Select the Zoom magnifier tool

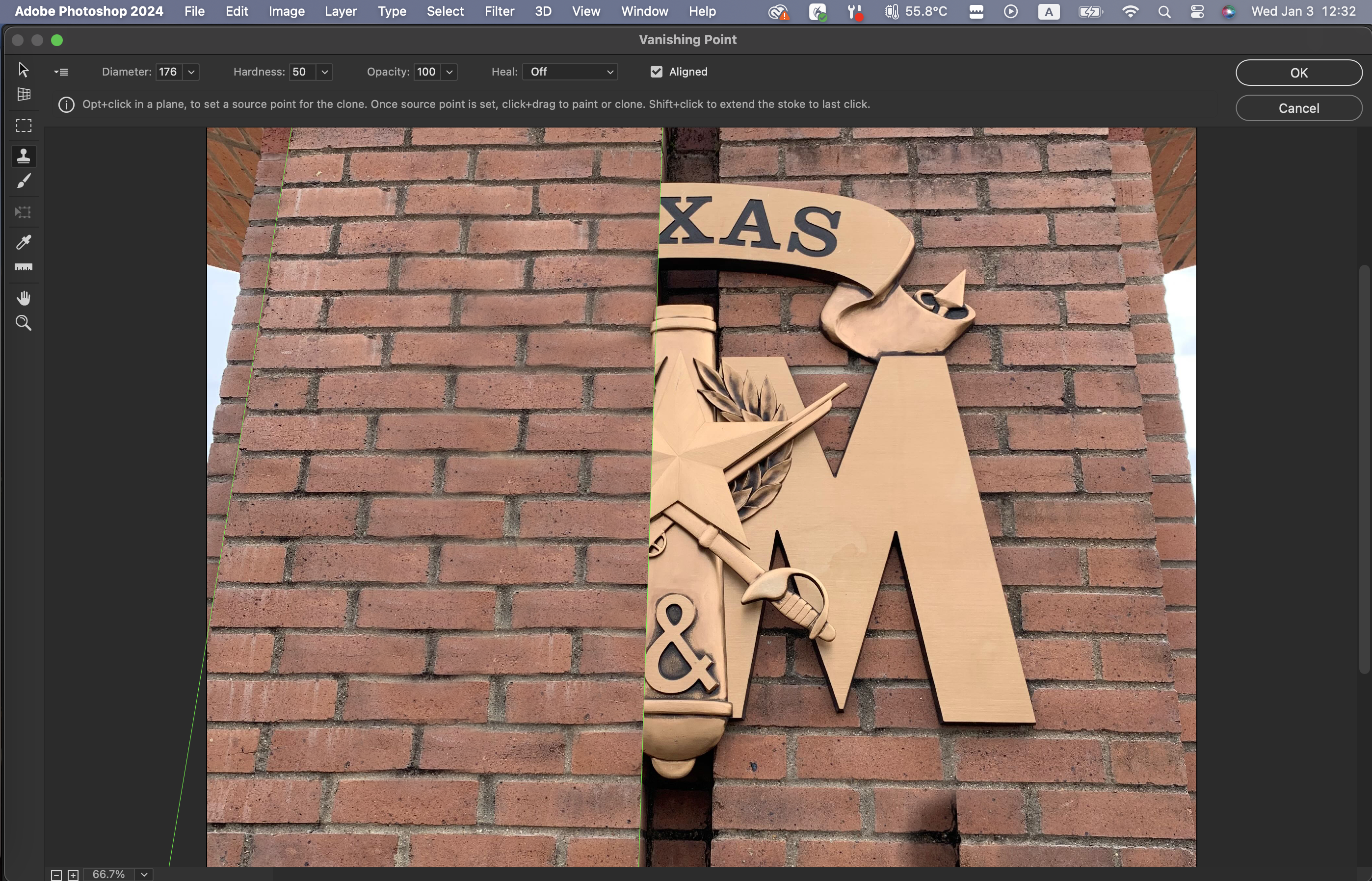(x=24, y=323)
